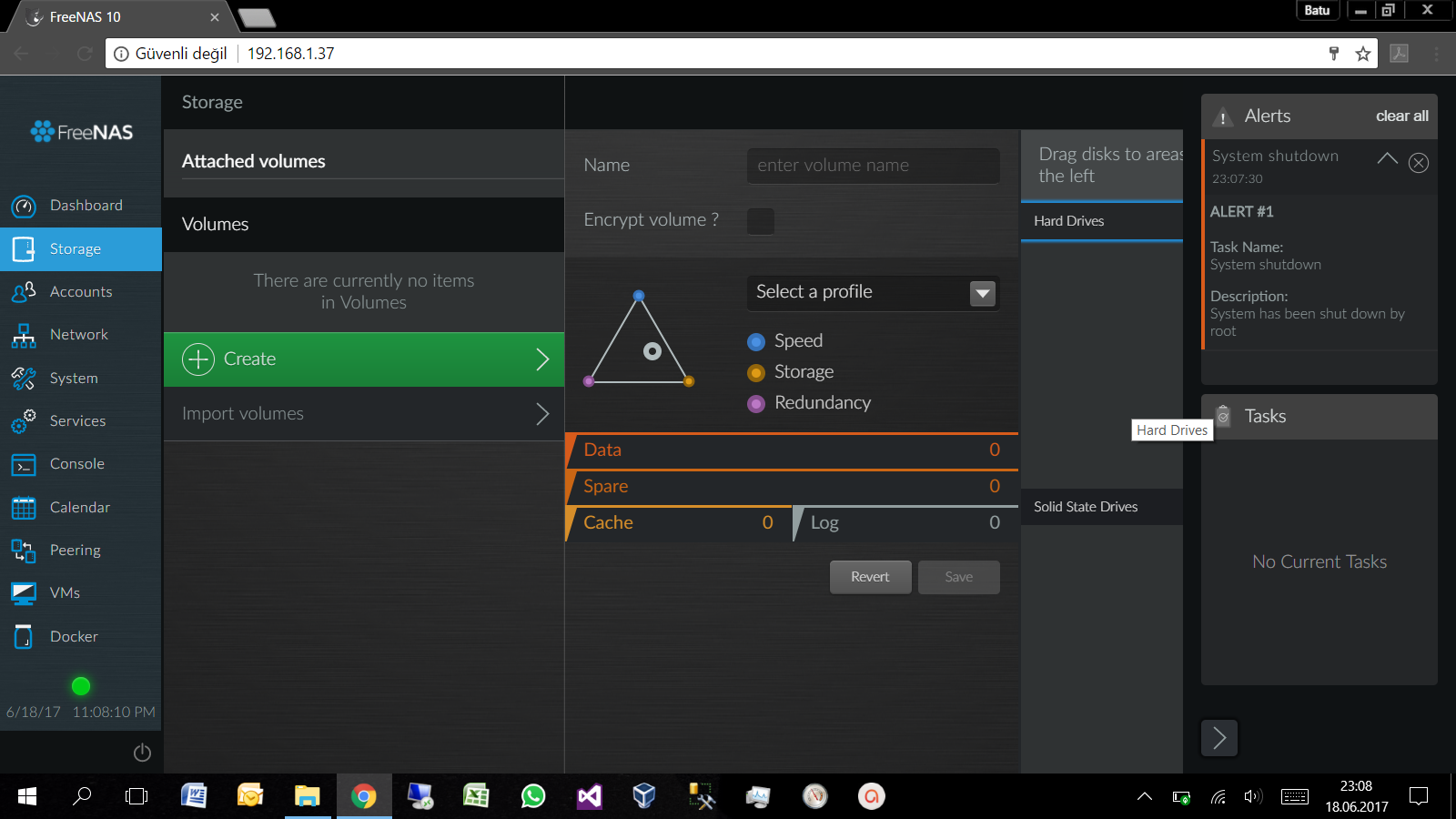
Task: Click the Log disk allocation area
Action: coord(905,523)
